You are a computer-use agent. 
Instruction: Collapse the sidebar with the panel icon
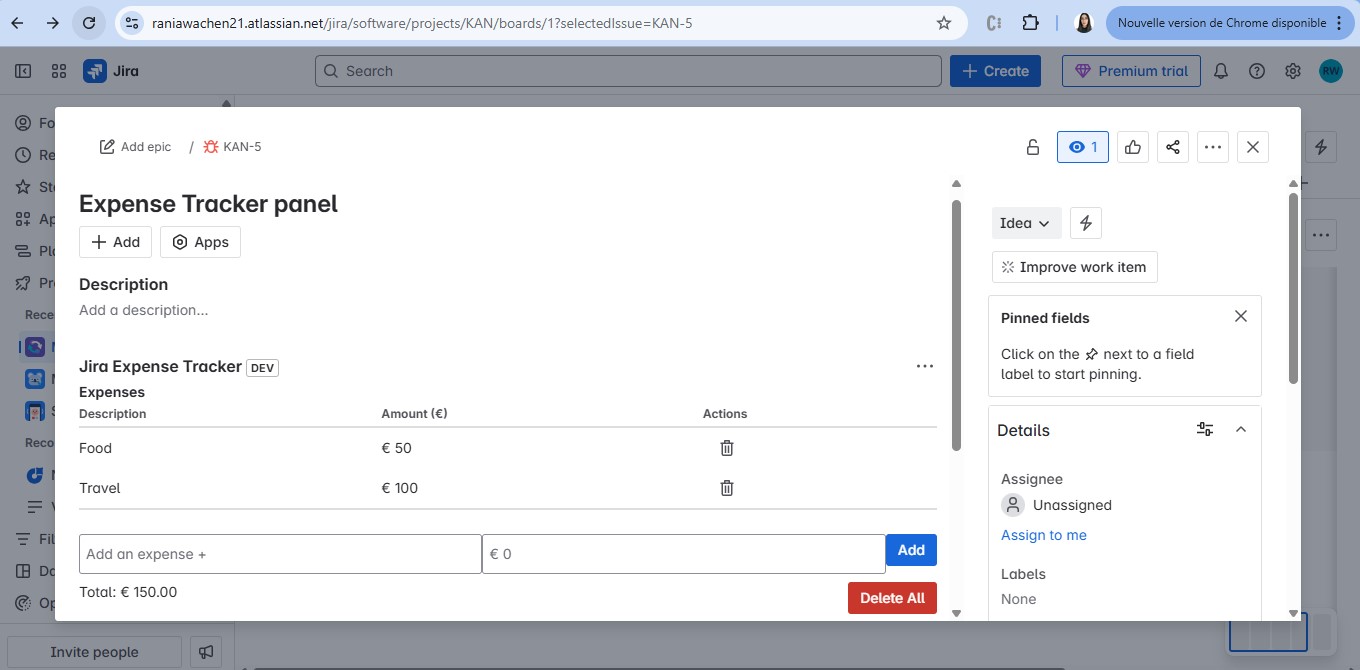[23, 71]
